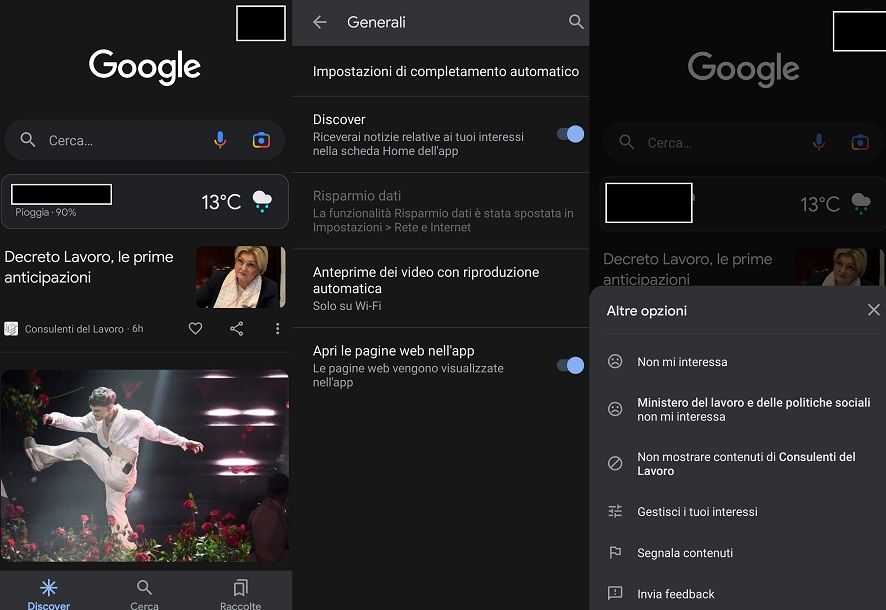The width and height of the screenshot is (886, 610).
Task: Open the Decreto Lavoro article thumbnail in left panel
Action: click(x=241, y=277)
